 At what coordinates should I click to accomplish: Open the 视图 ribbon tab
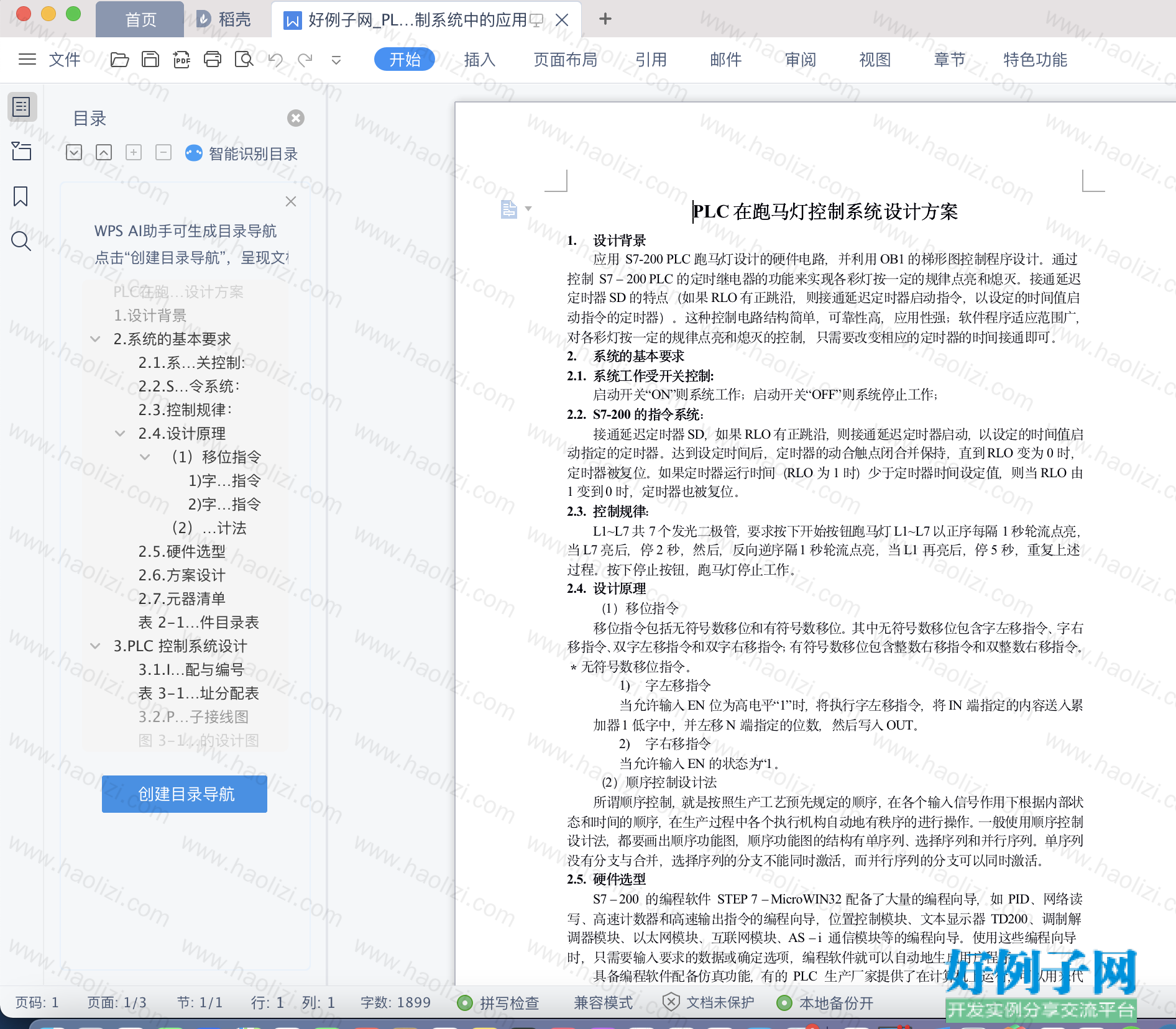point(875,60)
